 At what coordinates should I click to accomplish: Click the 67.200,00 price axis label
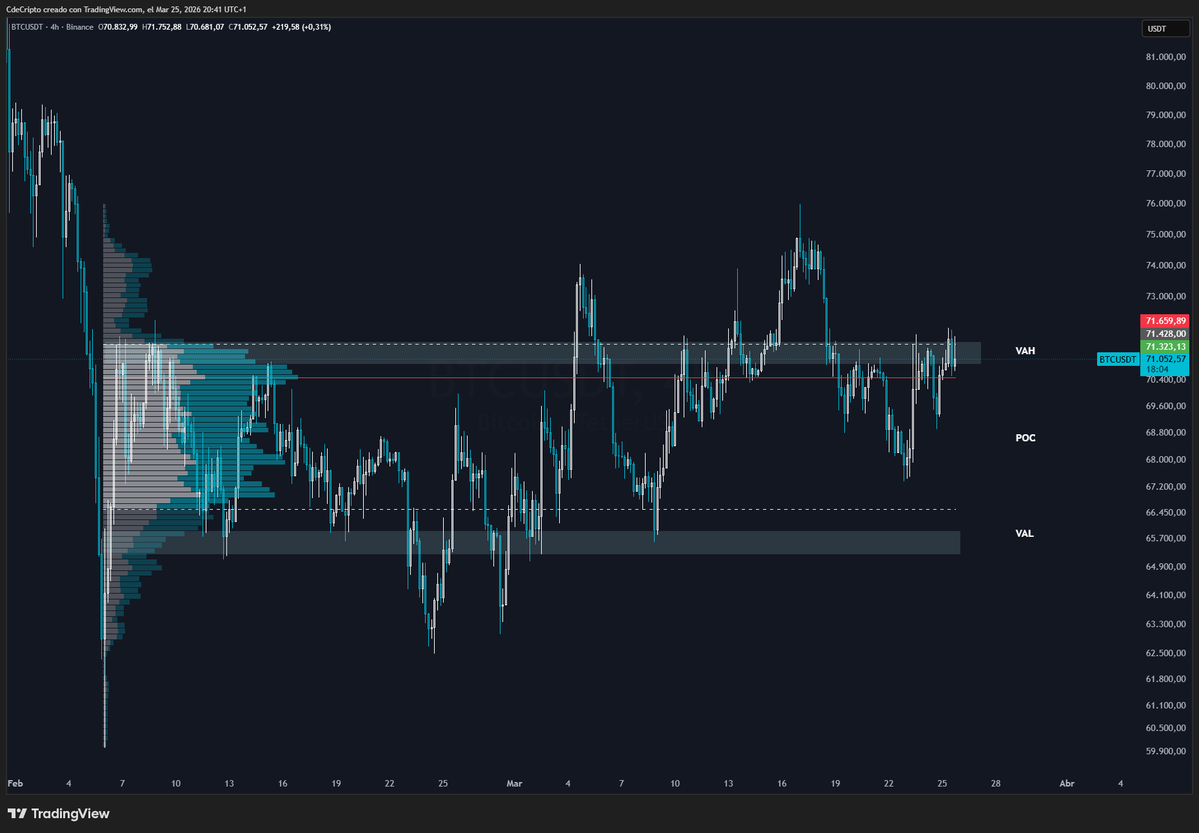[1165, 486]
